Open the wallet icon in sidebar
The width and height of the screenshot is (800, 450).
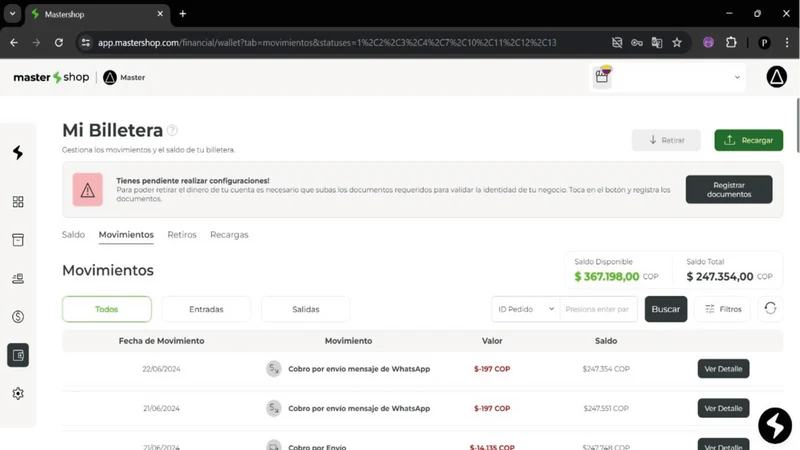coord(18,355)
